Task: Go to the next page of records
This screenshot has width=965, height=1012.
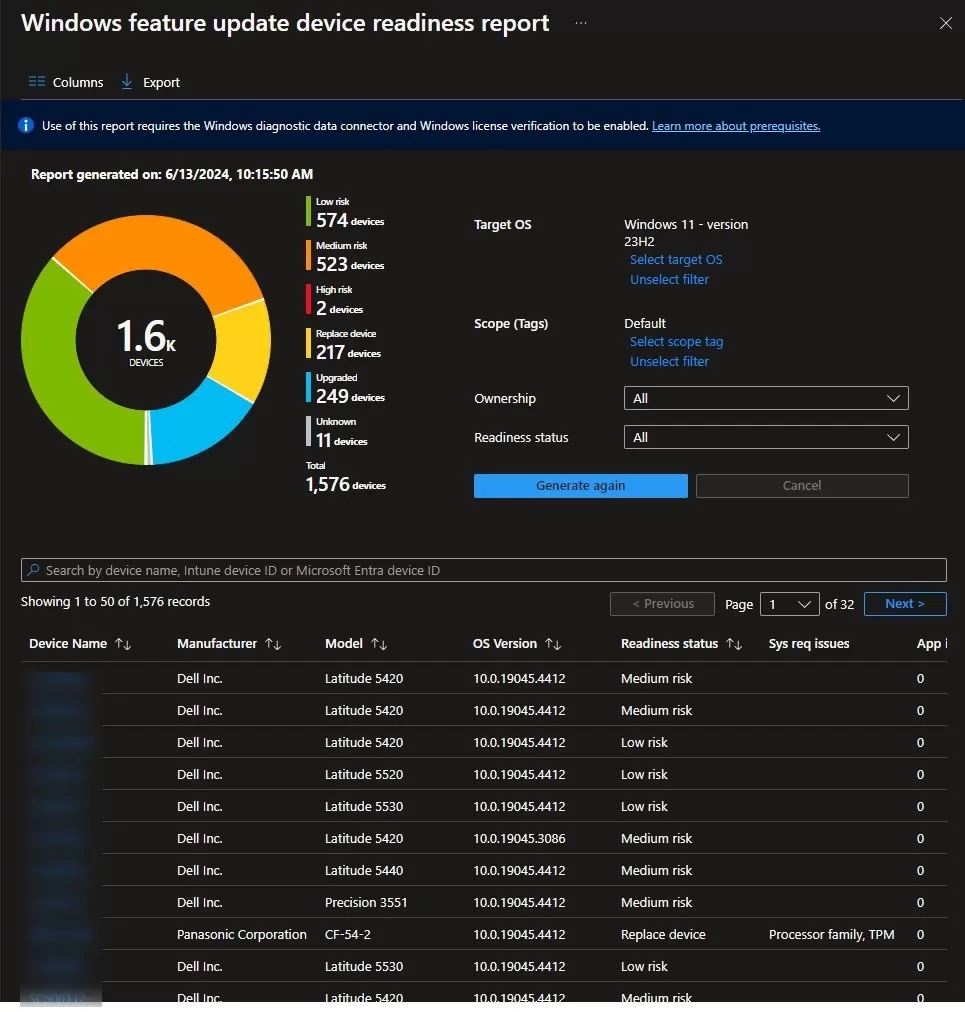Action: (905, 604)
